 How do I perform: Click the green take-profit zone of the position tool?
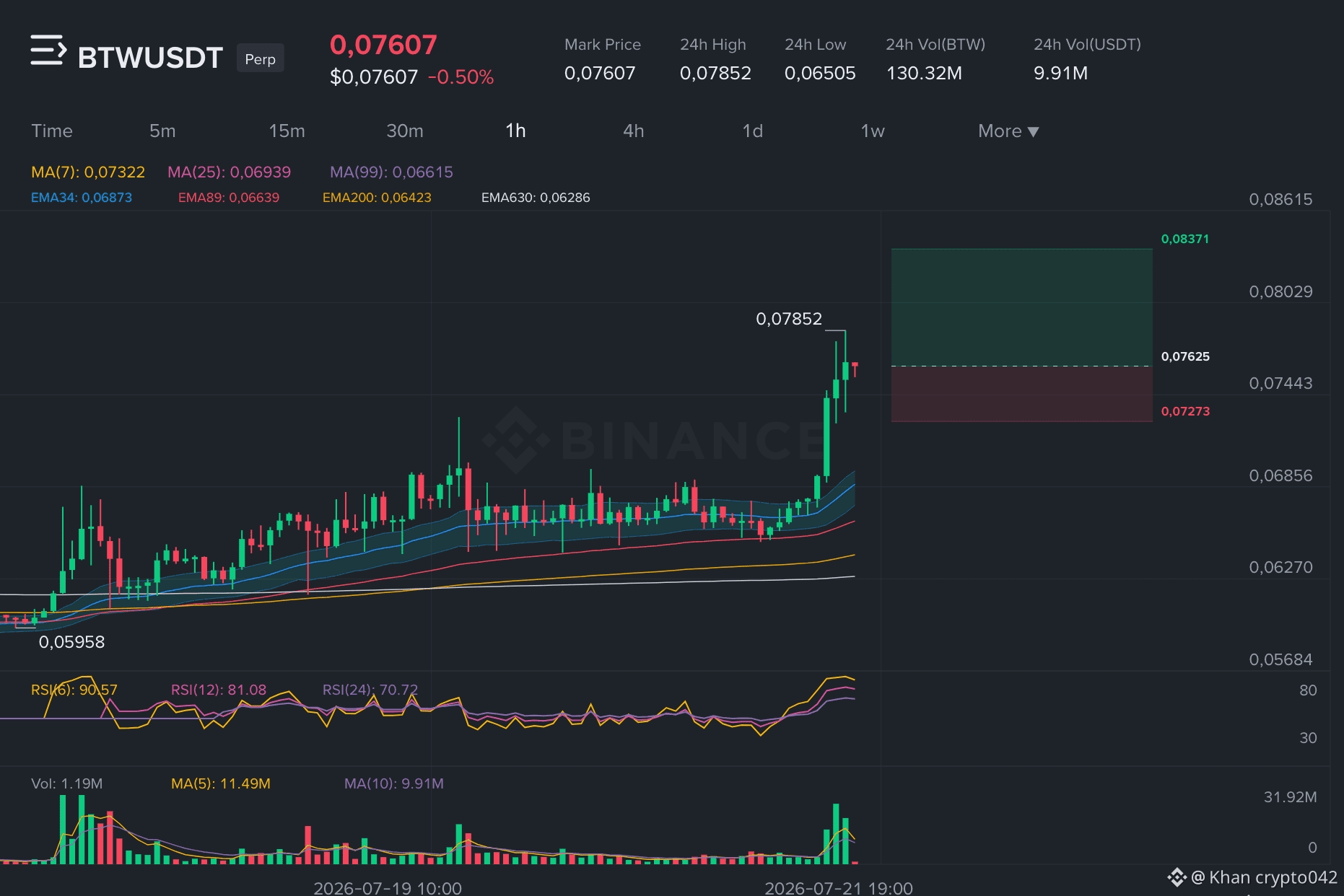coord(1022,307)
